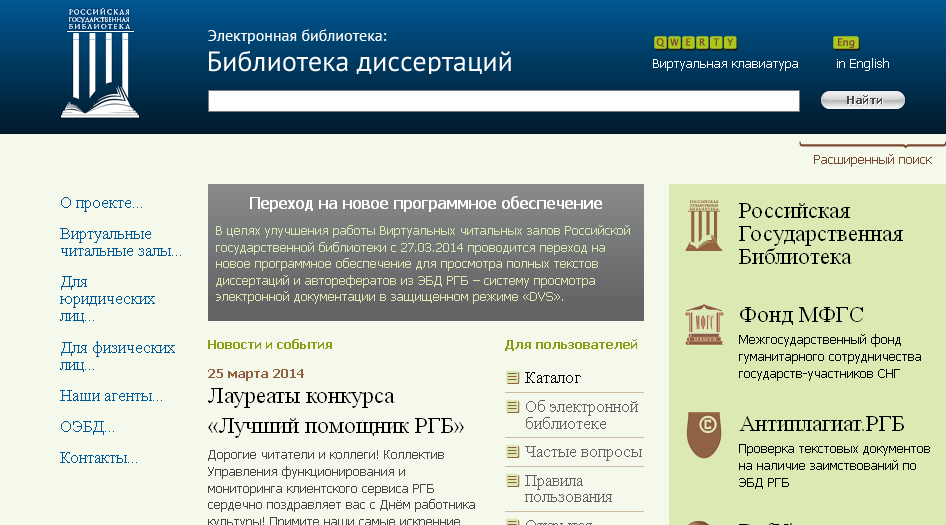Click the Фонд МФГС building icon
Screen dimensions: 946x525
tap(703, 325)
